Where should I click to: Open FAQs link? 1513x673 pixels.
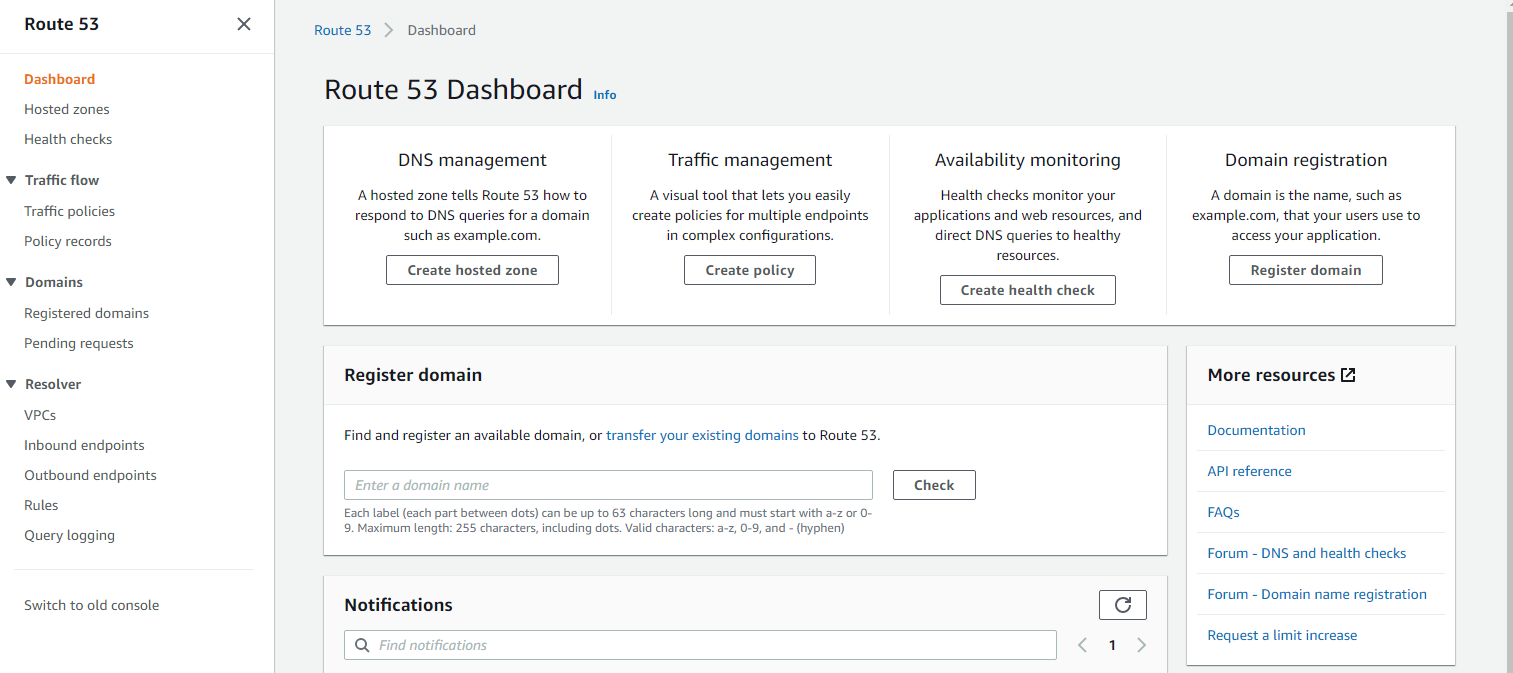[x=1223, y=512]
